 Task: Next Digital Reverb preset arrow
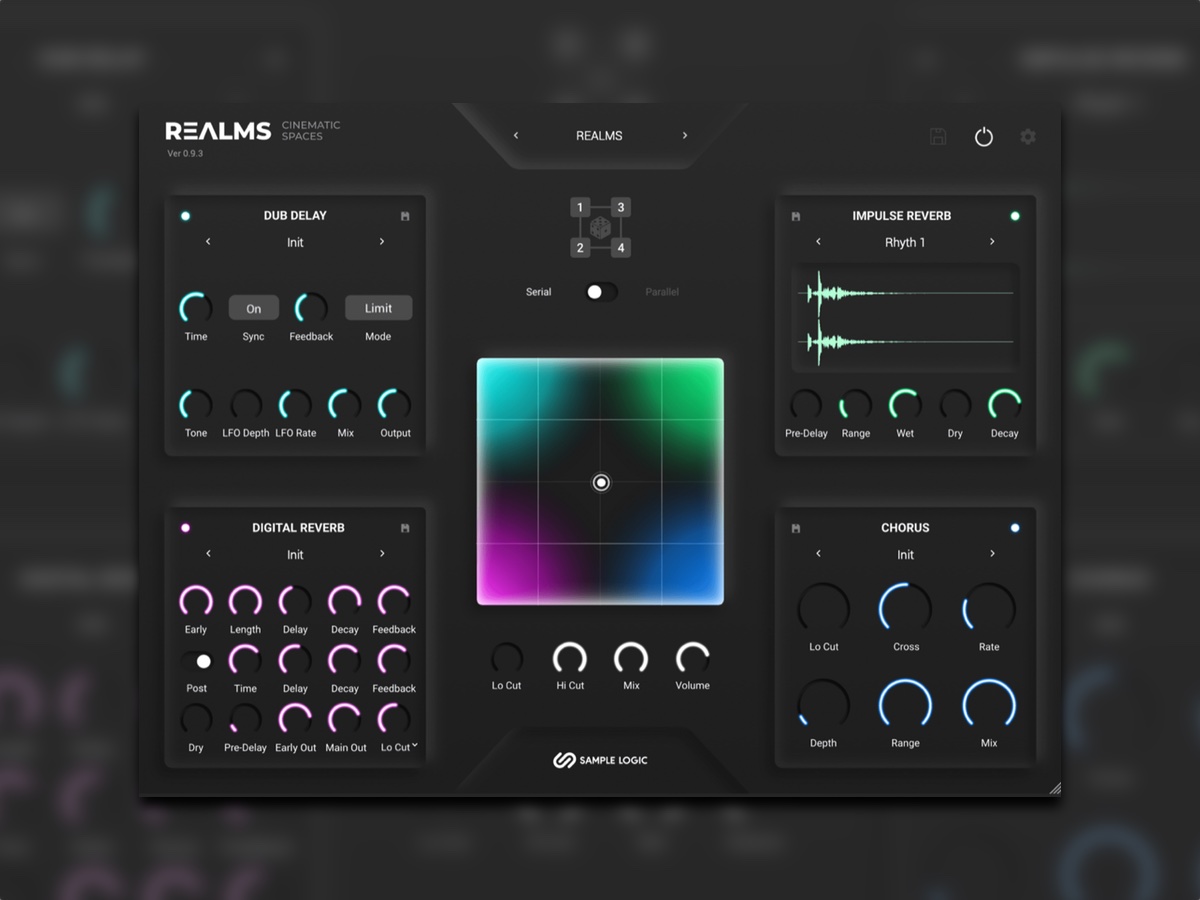(x=382, y=554)
